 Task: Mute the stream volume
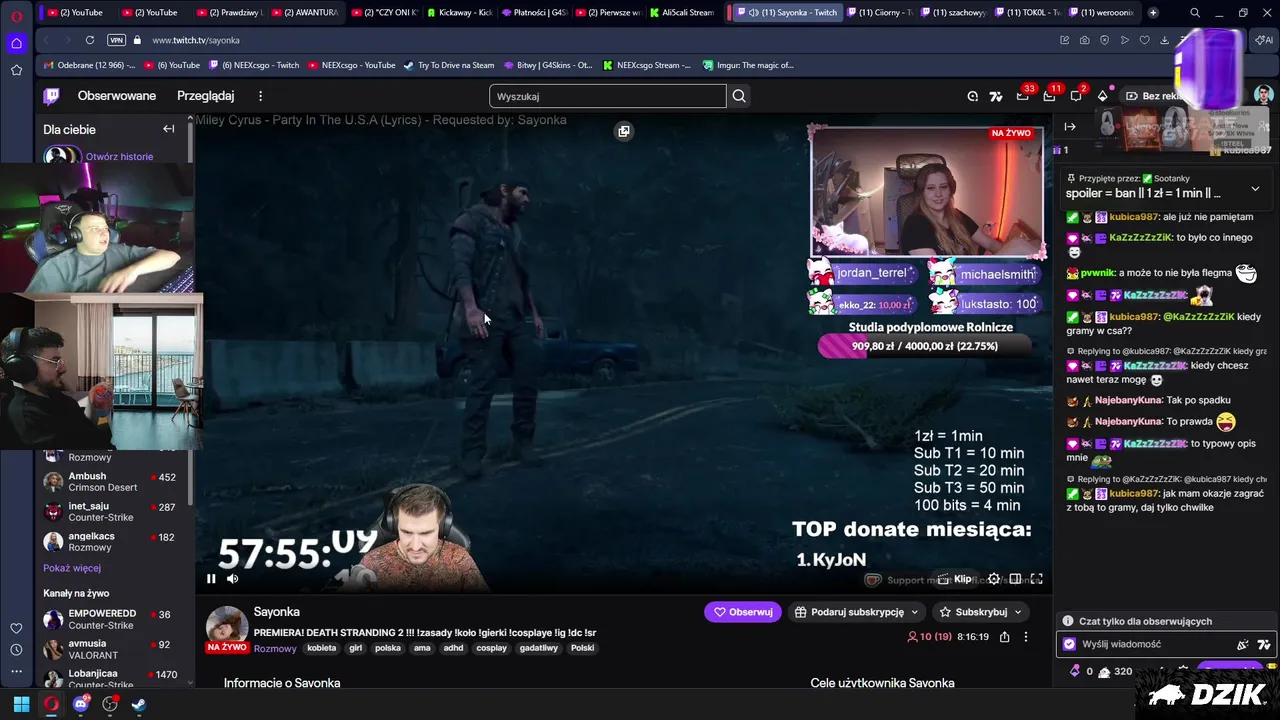tap(233, 578)
